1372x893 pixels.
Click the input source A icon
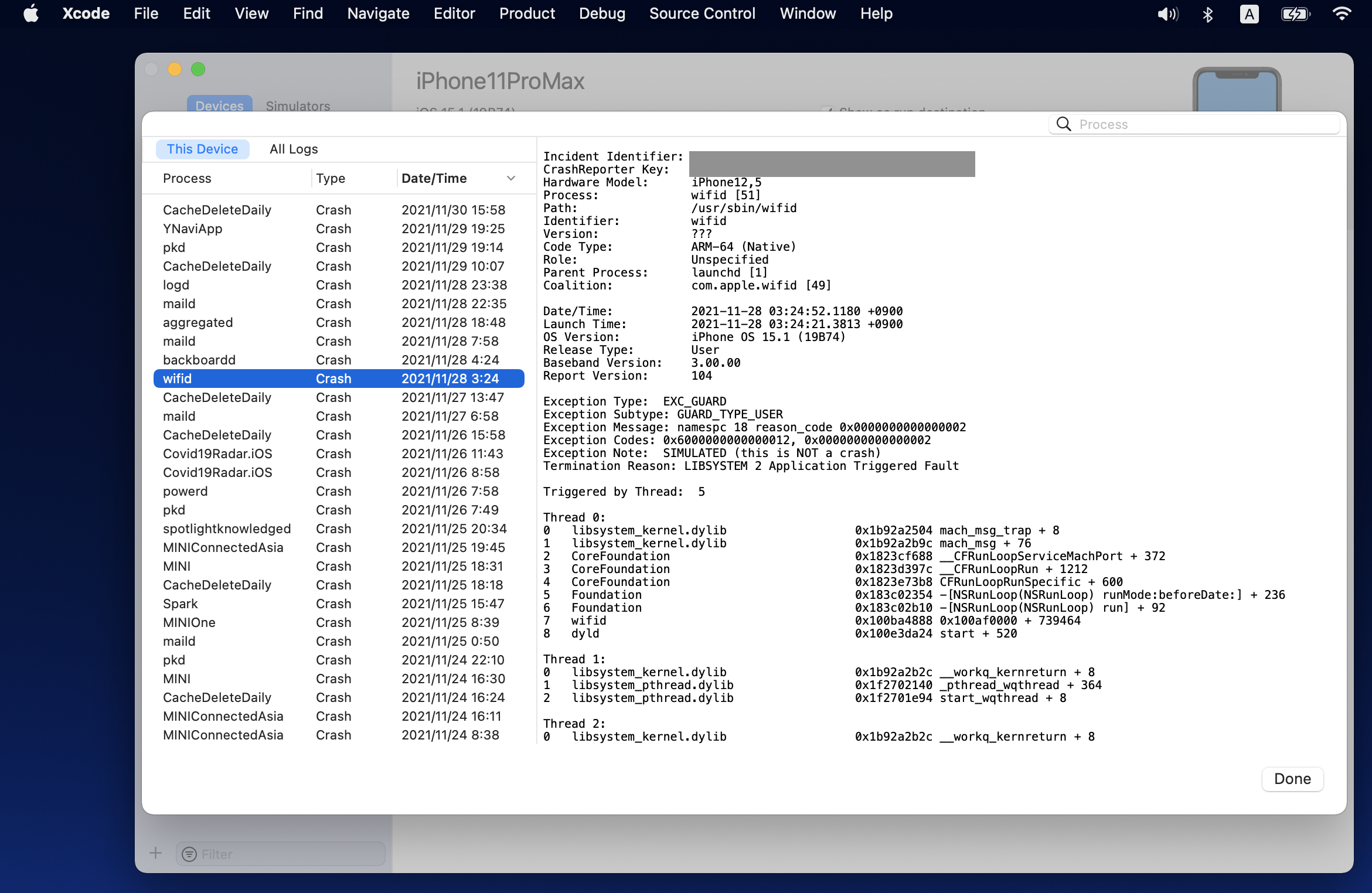[x=1249, y=14]
